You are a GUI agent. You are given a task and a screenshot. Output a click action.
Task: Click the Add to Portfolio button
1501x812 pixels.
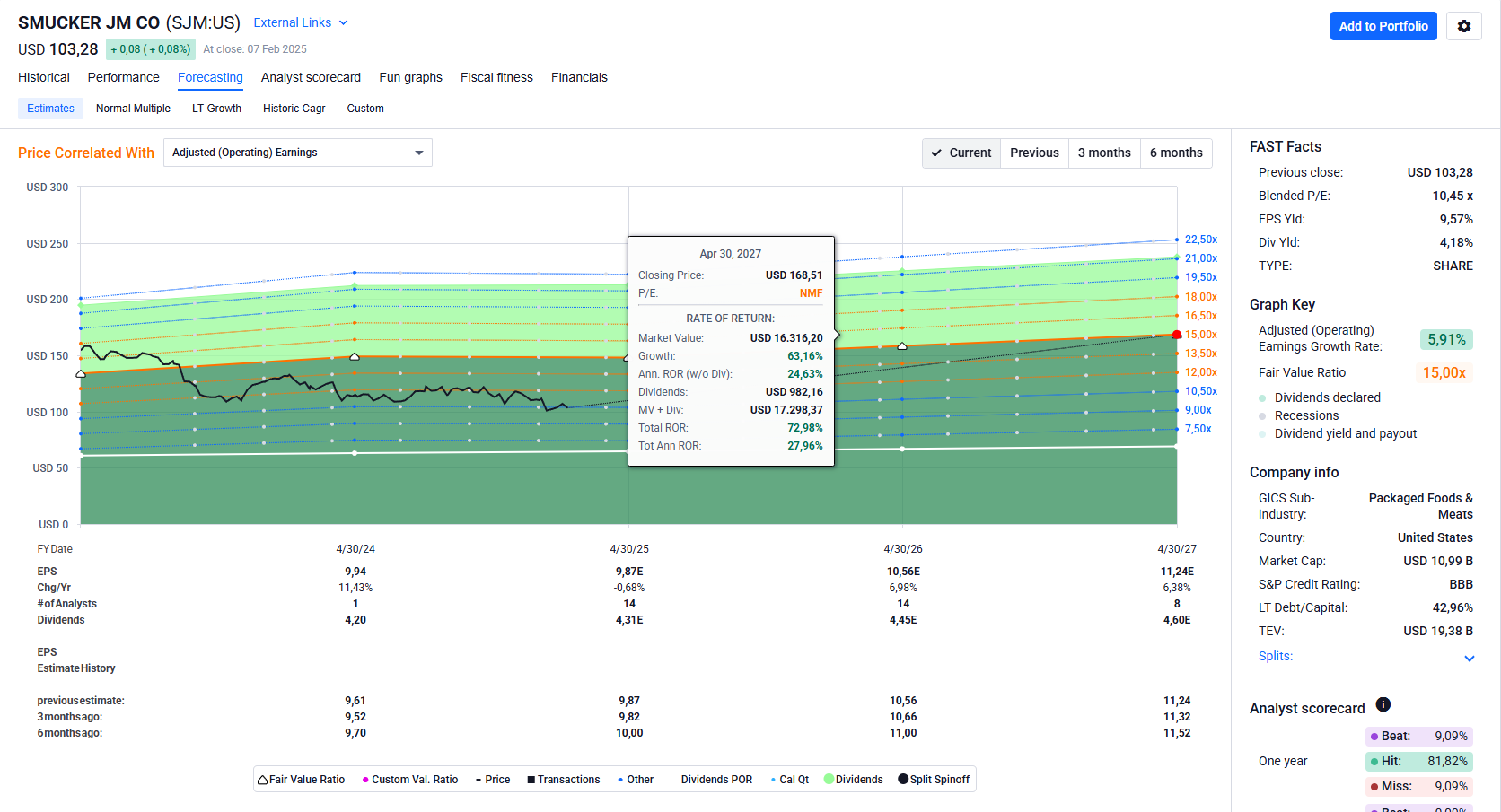pyautogui.click(x=1382, y=26)
